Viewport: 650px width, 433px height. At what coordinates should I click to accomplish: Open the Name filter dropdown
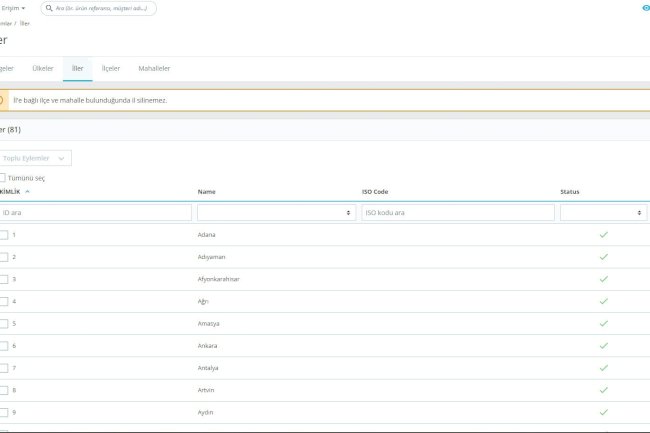pos(276,213)
